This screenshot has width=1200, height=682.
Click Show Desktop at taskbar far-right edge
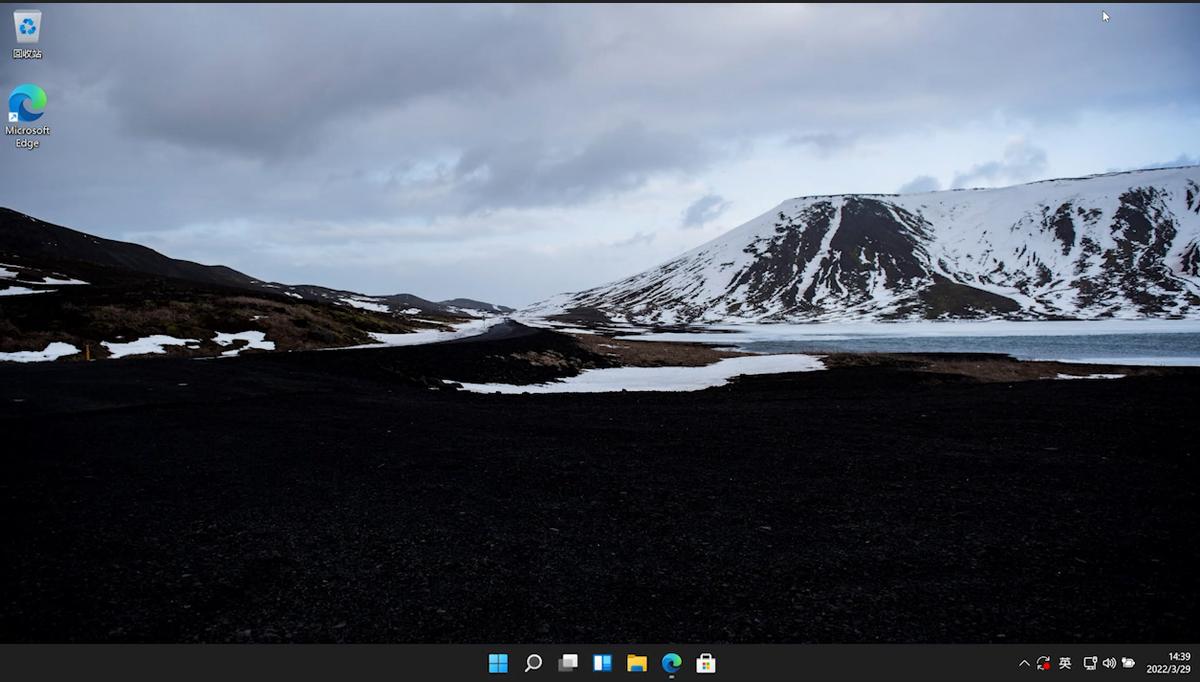pyautogui.click(x=1197, y=663)
